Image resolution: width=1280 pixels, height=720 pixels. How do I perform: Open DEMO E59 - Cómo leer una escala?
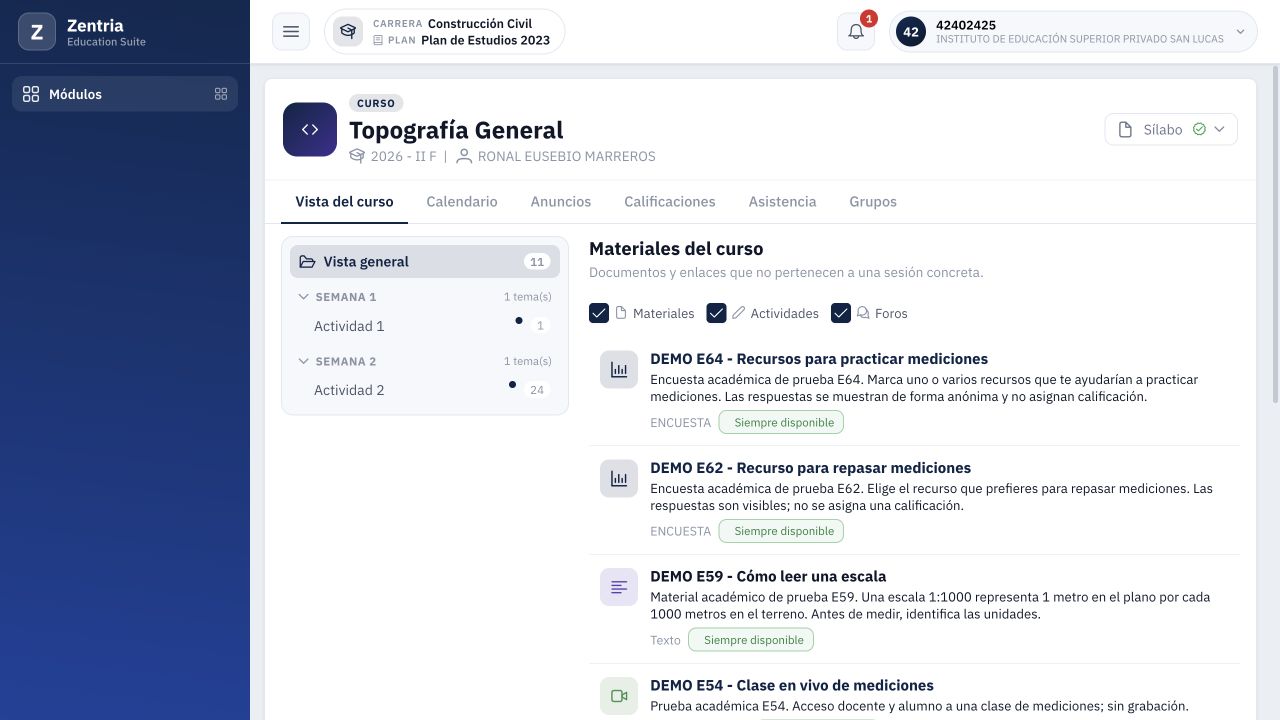tap(768, 577)
